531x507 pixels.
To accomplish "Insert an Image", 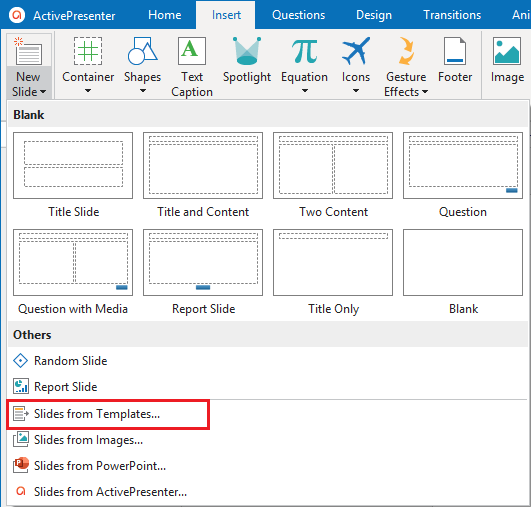I will 507,60.
